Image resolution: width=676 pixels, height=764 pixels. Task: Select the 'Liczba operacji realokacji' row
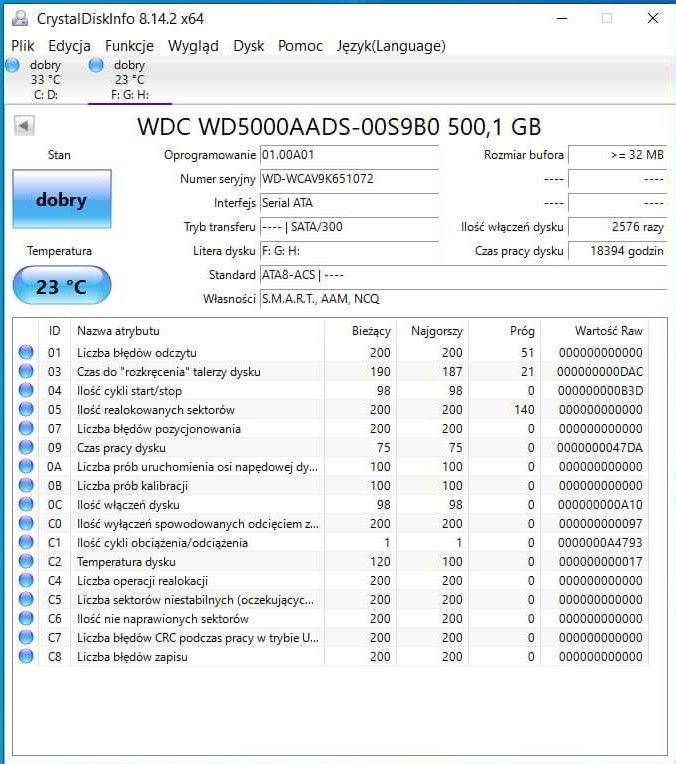coord(331,580)
